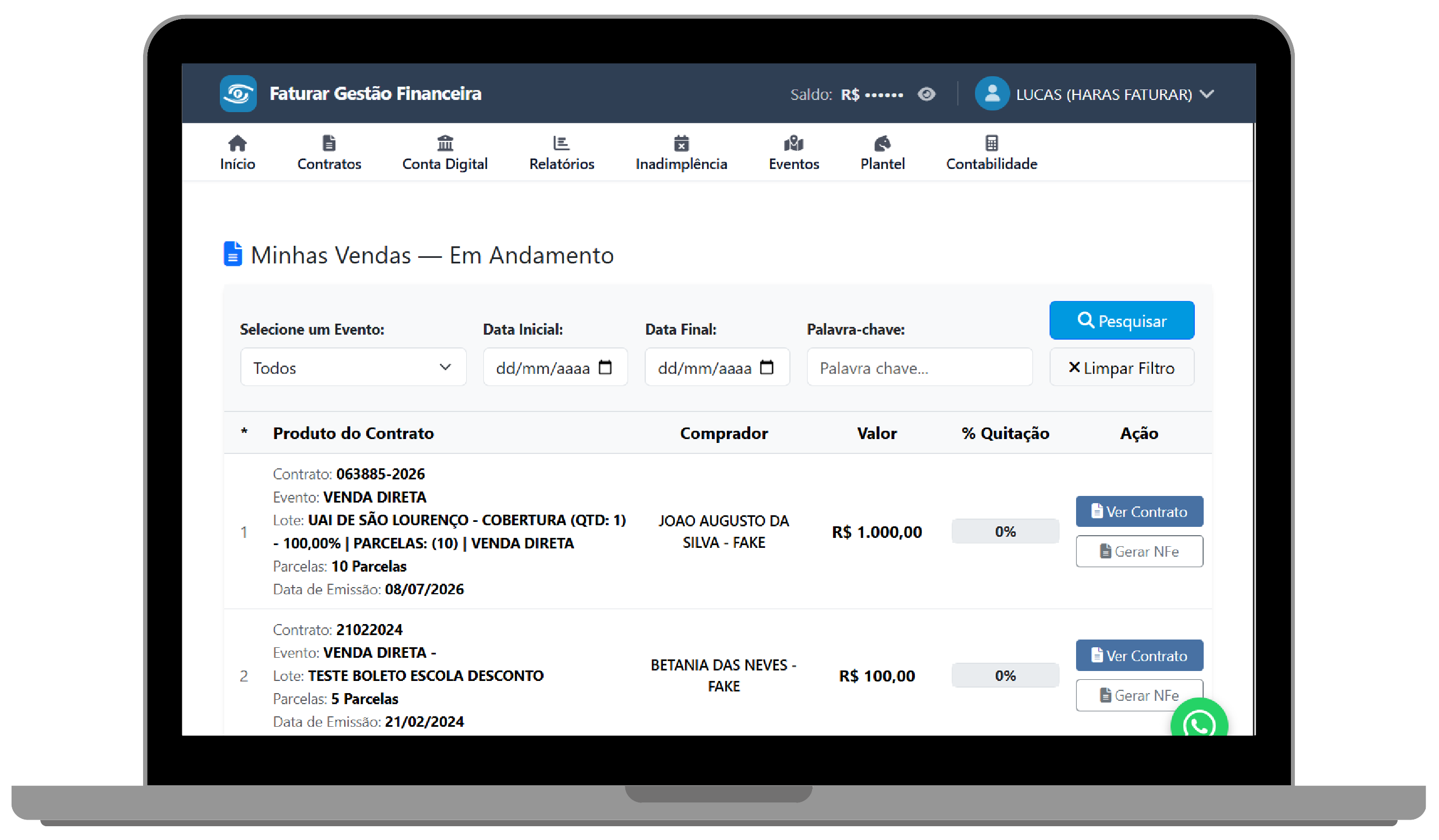Click the user avatar icon
This screenshot has width=1439, height=840.
coord(992,94)
